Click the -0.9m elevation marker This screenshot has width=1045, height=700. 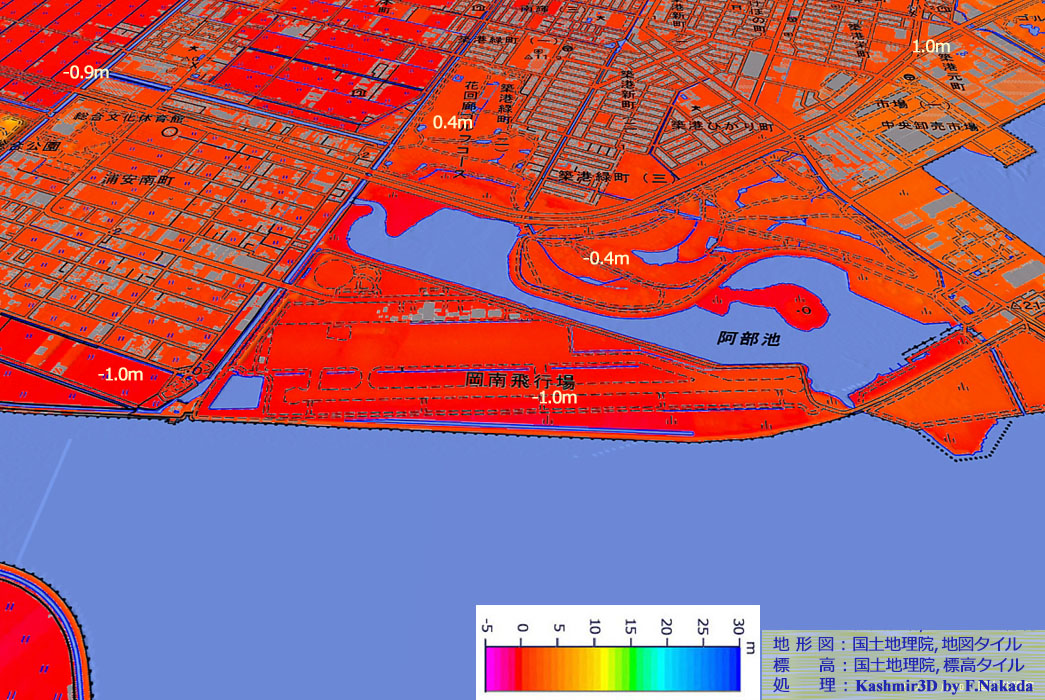click(86, 72)
